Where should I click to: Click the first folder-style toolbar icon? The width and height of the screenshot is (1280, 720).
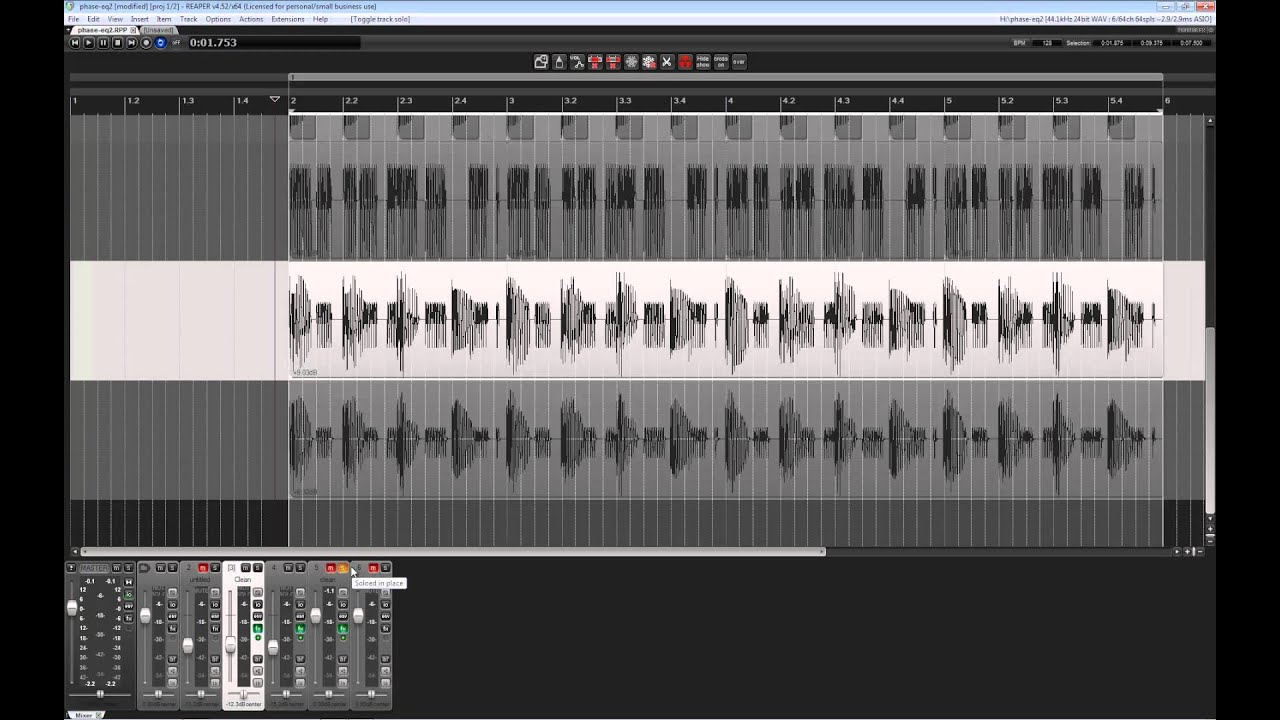tap(541, 62)
